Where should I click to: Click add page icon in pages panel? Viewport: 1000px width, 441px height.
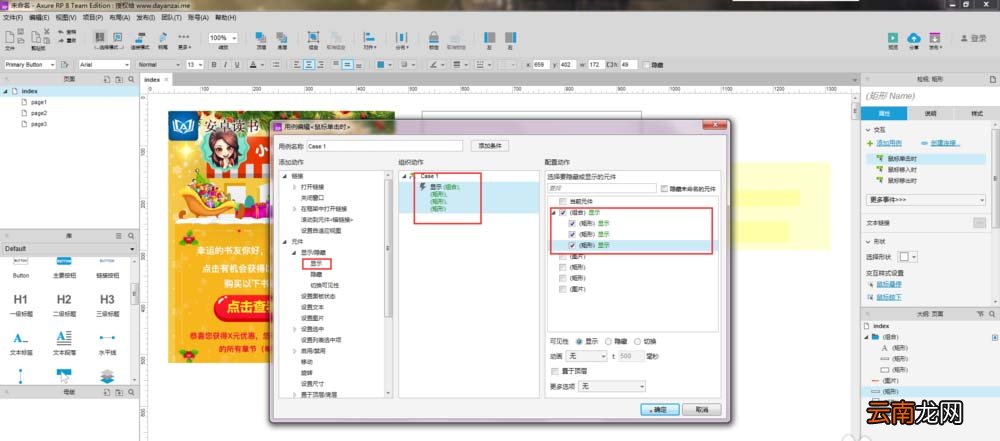(x=107, y=79)
